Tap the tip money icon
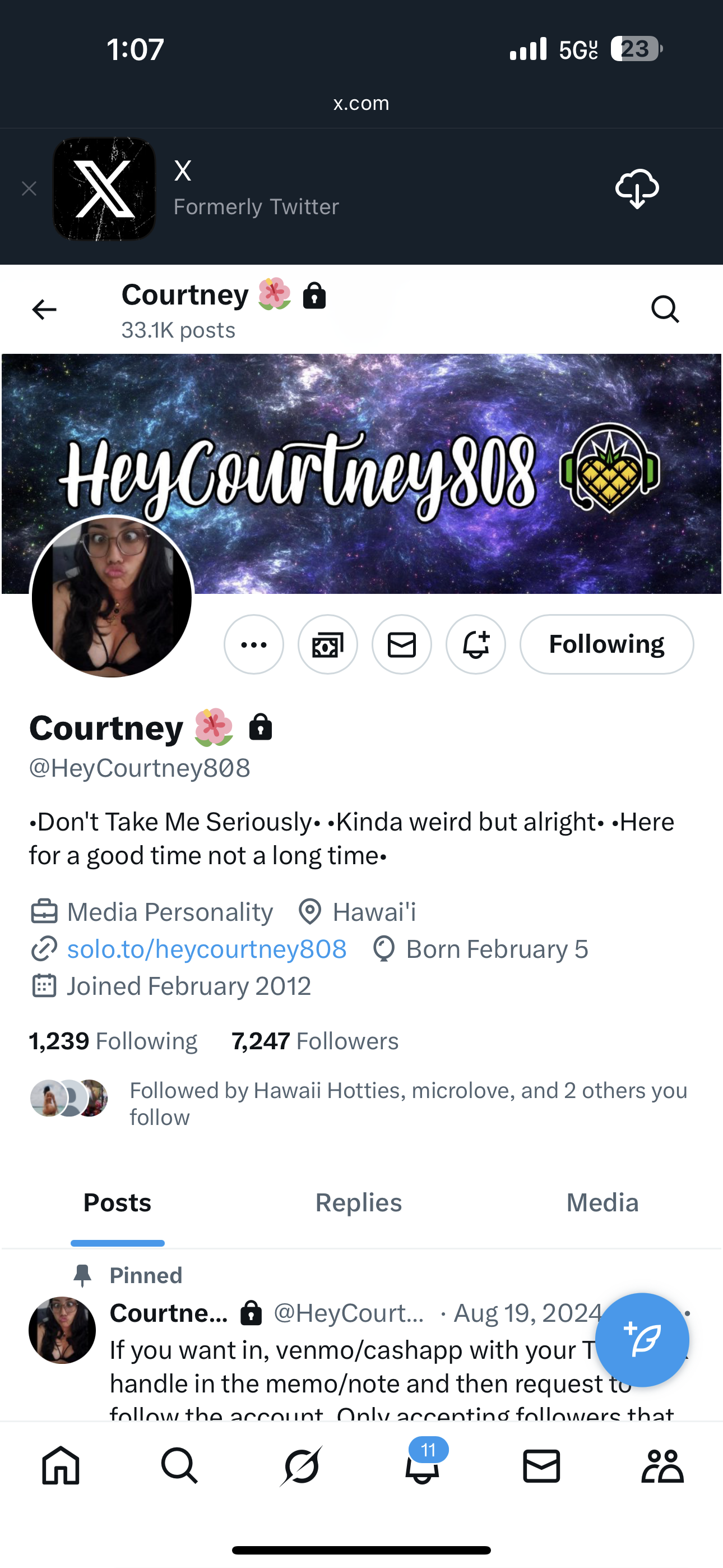The image size is (723, 1568). [327, 644]
